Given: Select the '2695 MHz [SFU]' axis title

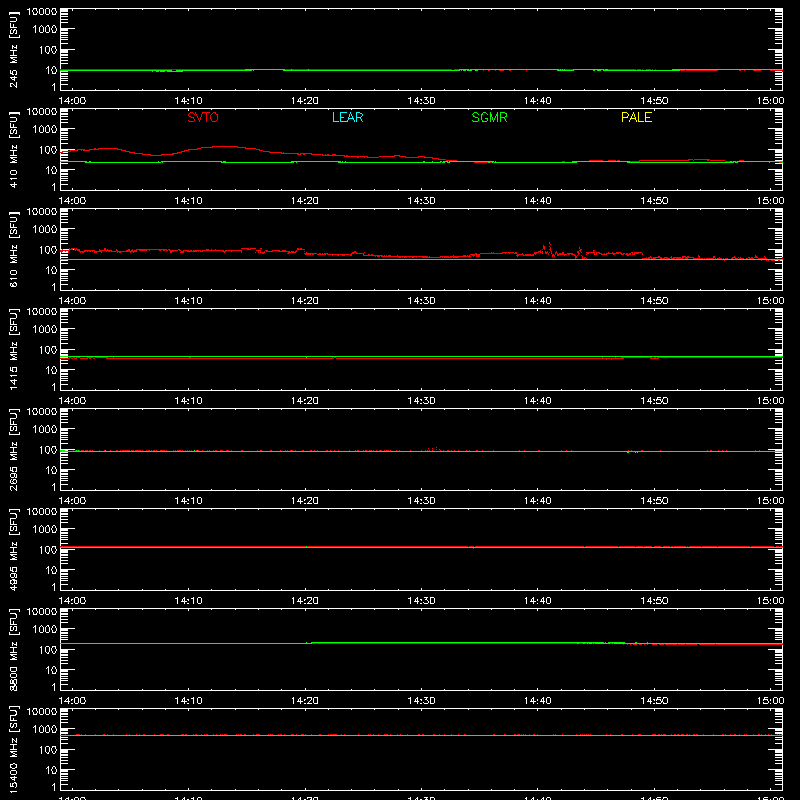Looking at the screenshot, I should point(13,449).
